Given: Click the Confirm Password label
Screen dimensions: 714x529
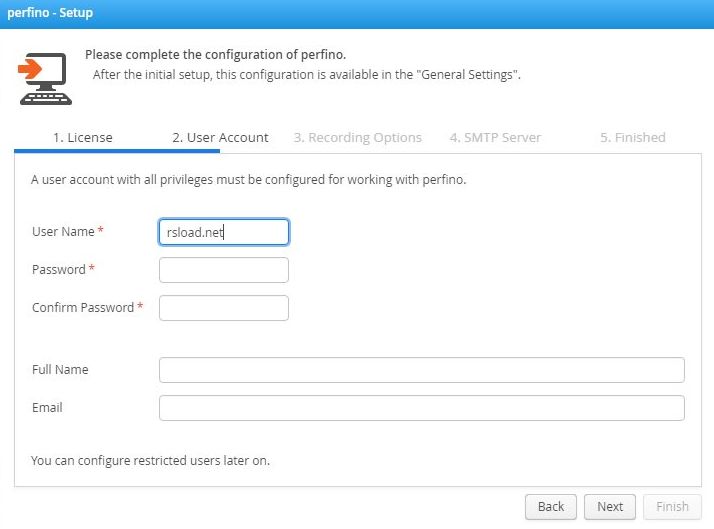Looking at the screenshot, I should pos(82,308).
